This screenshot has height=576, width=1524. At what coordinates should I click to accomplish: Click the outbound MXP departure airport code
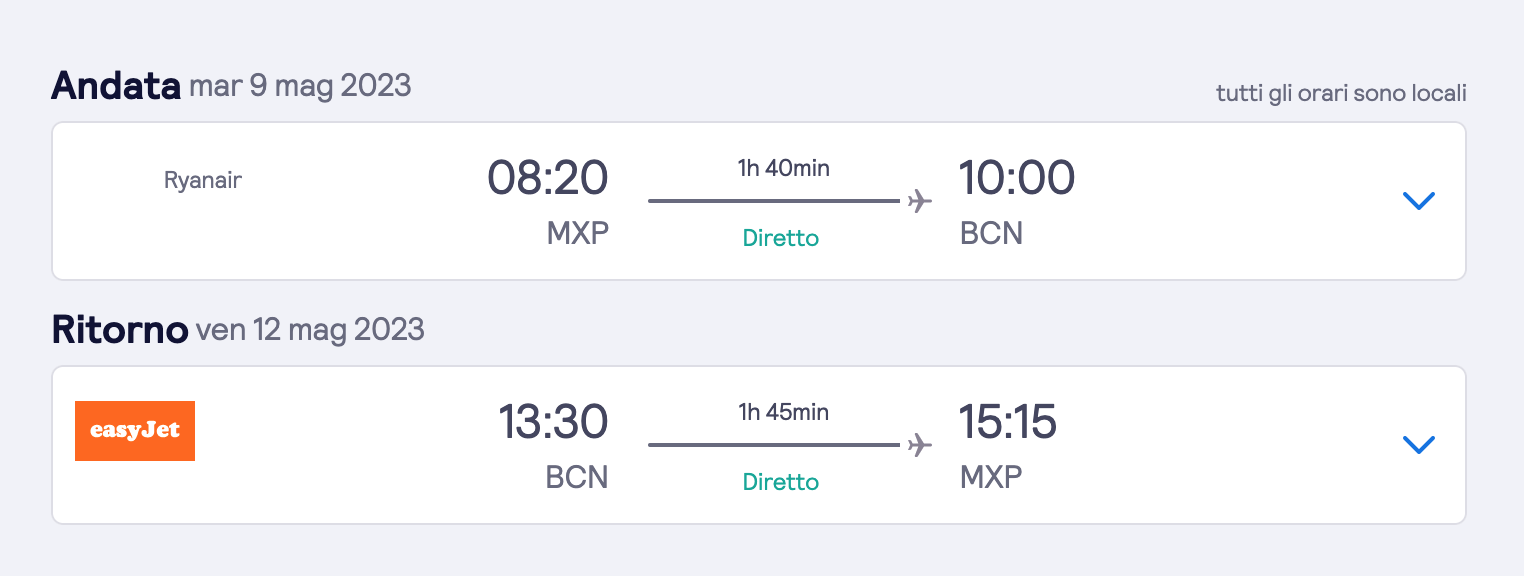(x=577, y=233)
